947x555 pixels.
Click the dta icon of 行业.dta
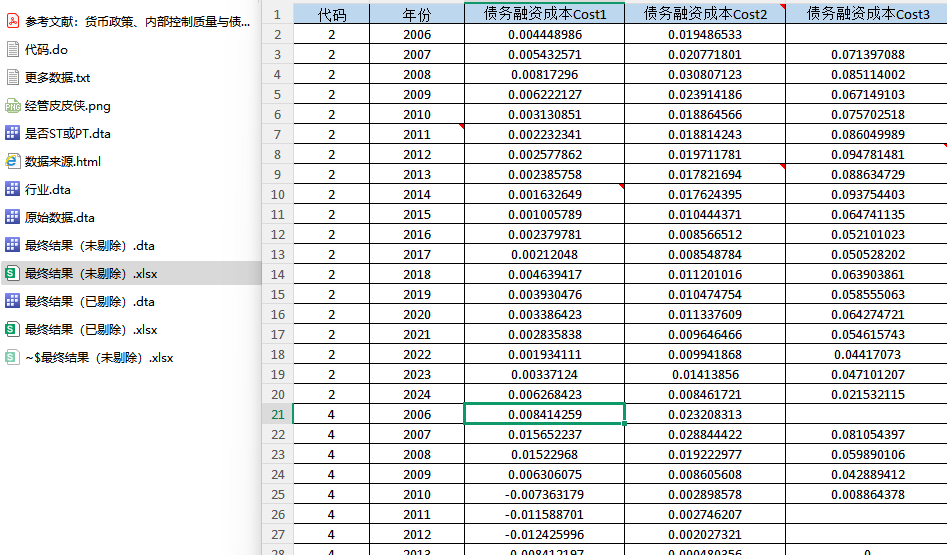click(x=13, y=189)
